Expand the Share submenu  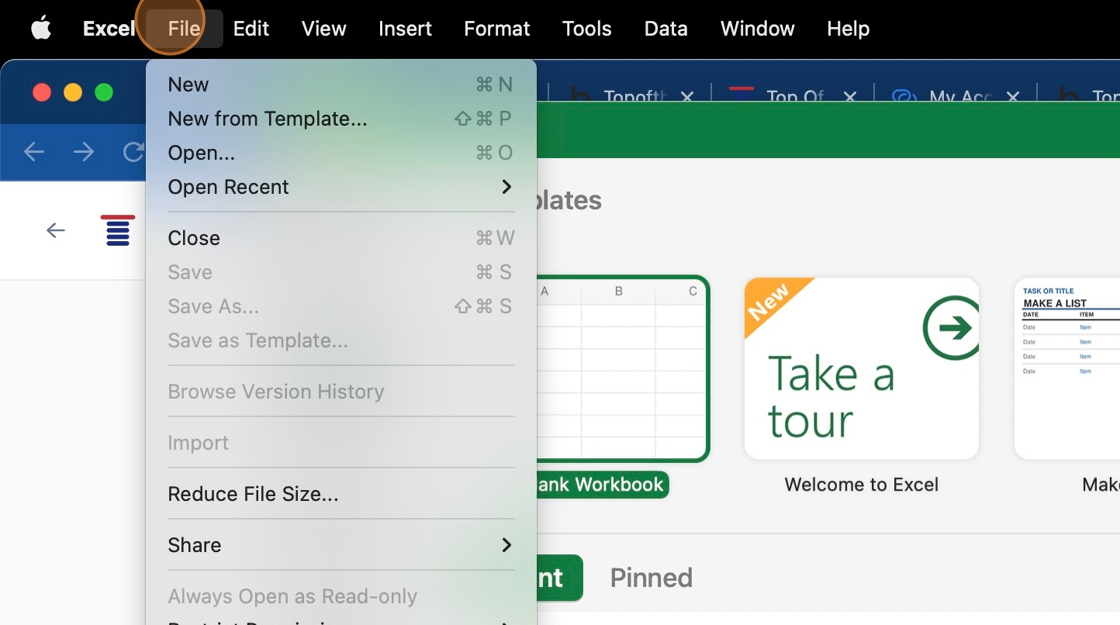(x=341, y=545)
